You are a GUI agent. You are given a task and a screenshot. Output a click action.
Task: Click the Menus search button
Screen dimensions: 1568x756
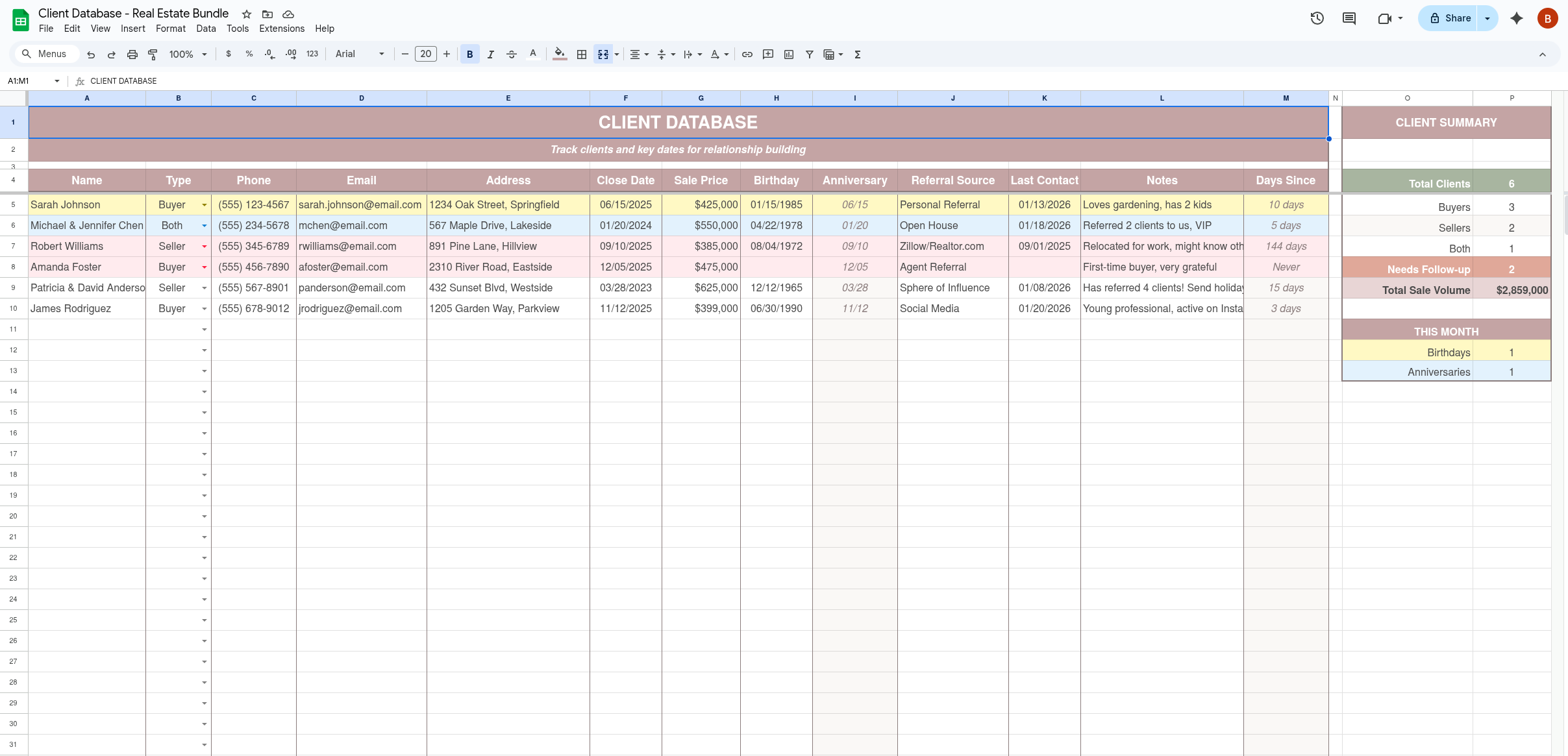45,54
